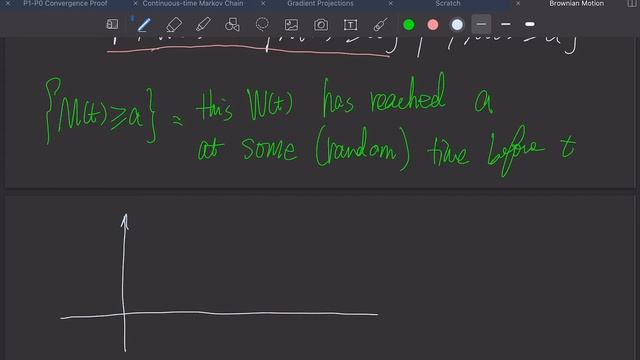
Task: Open split view icon beside tabs
Action: (x=632, y=3)
